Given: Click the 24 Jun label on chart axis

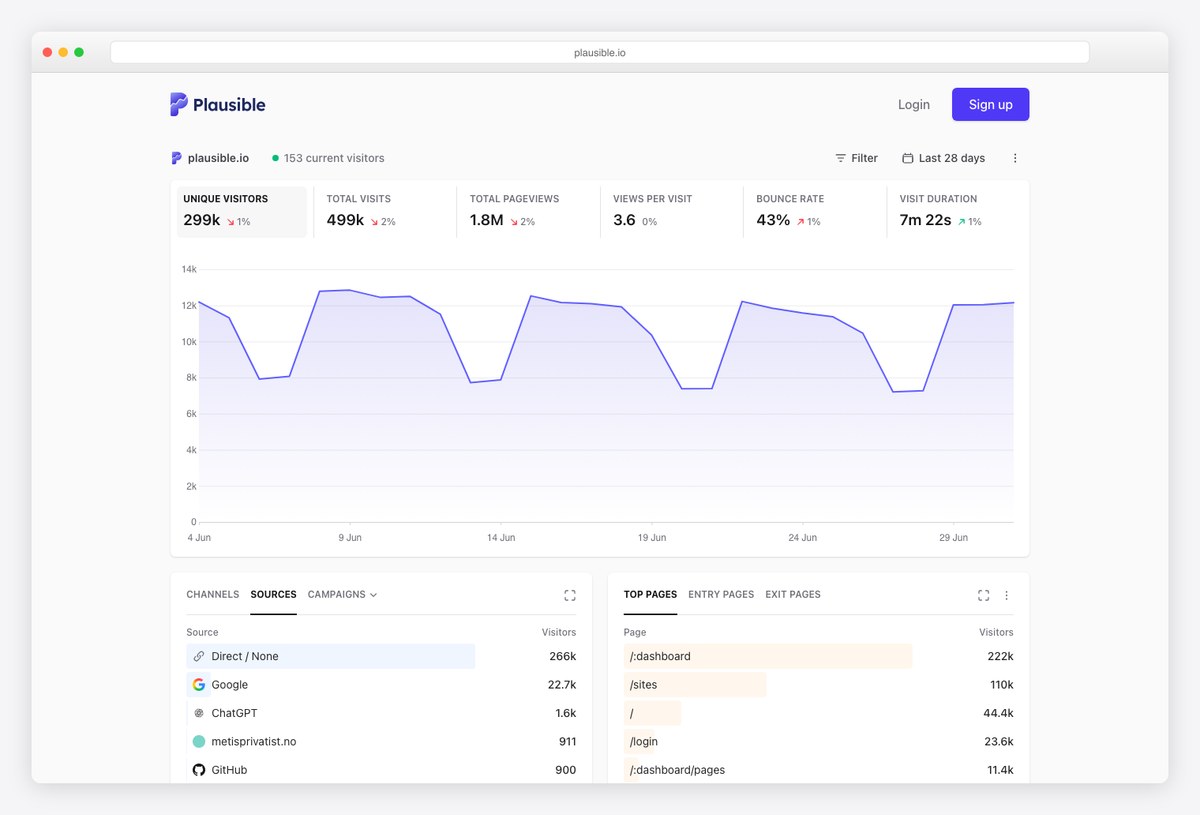Looking at the screenshot, I should [x=802, y=538].
